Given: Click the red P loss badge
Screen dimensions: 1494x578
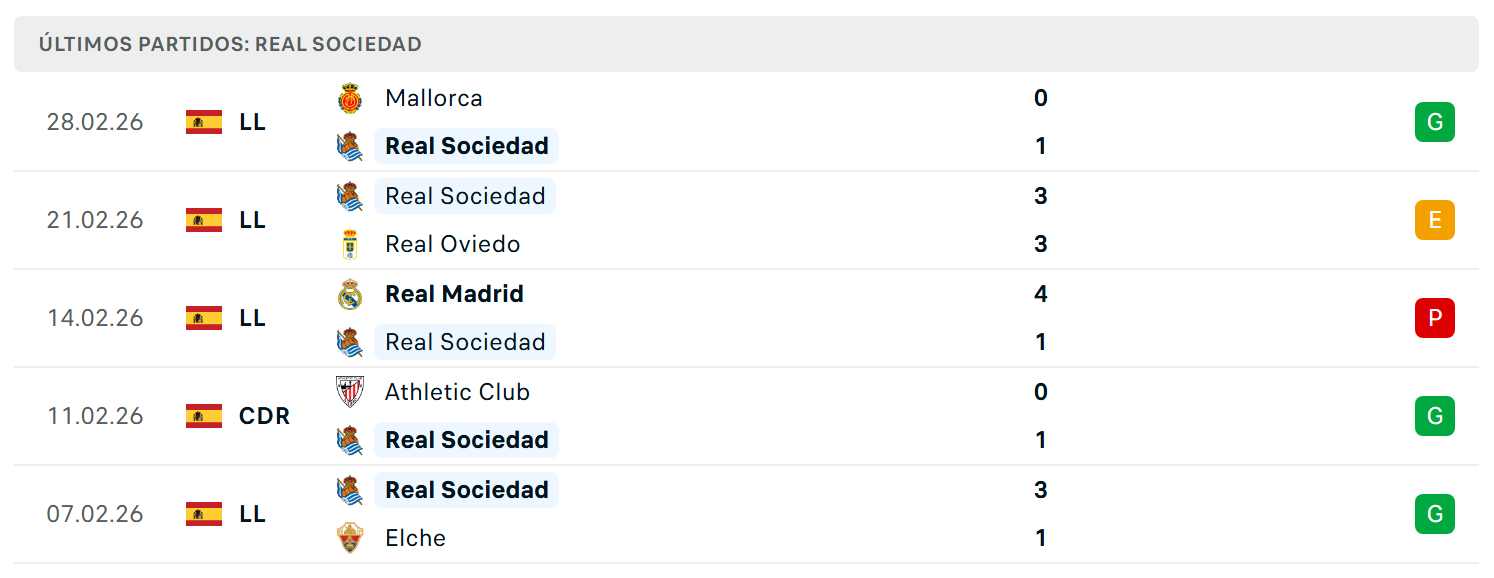Looking at the screenshot, I should pyautogui.click(x=1434, y=318).
